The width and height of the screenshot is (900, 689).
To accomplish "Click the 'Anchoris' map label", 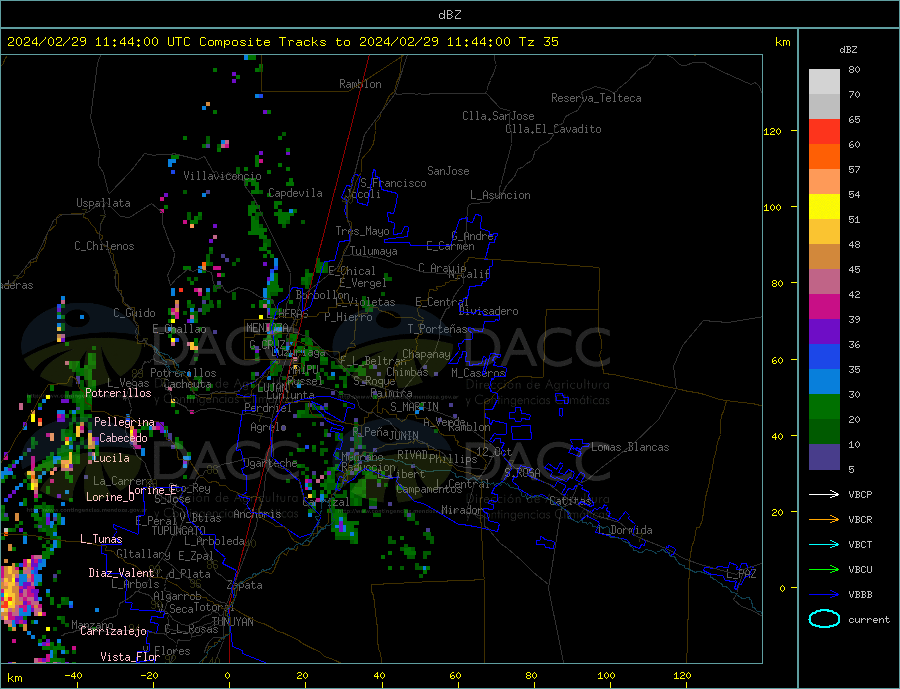I will (x=257, y=514).
